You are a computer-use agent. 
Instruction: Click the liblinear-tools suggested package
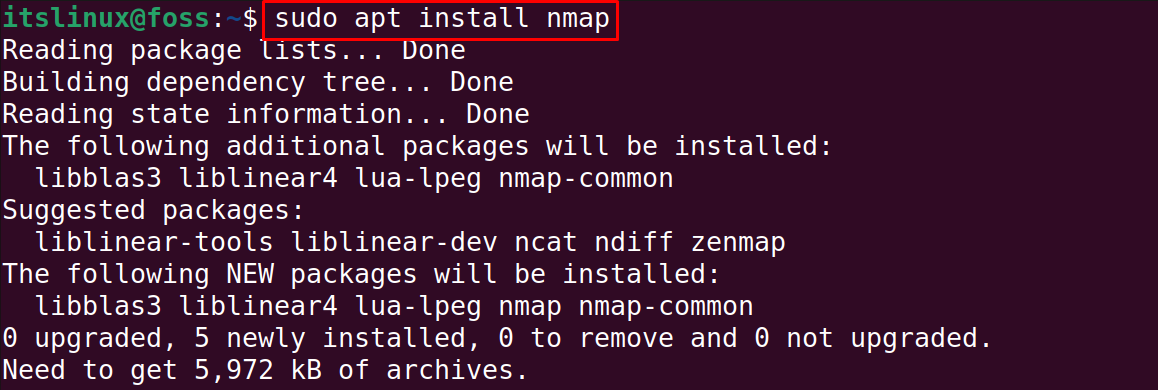[x=154, y=242]
